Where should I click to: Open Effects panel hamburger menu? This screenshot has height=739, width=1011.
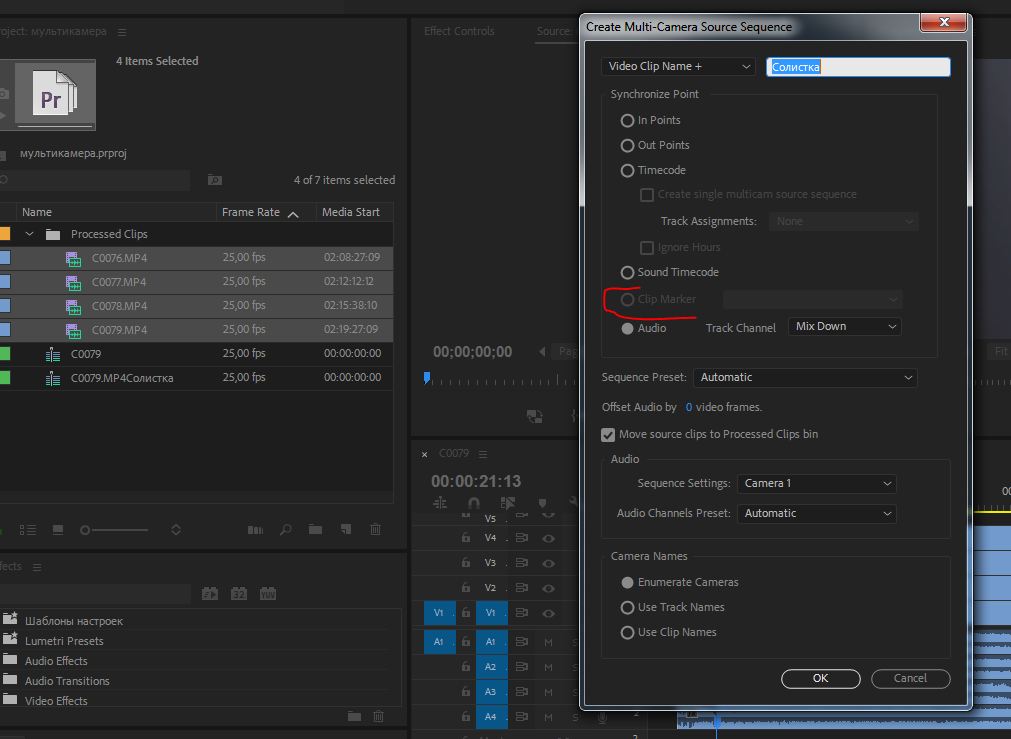click(37, 567)
